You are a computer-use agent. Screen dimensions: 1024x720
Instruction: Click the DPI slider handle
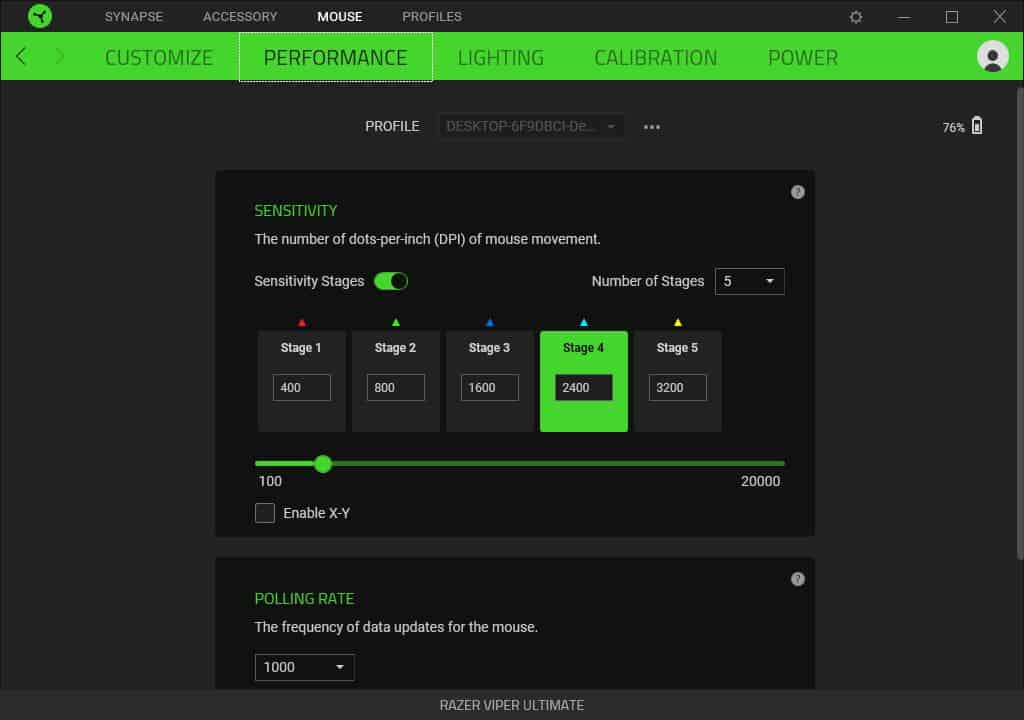tap(322, 464)
